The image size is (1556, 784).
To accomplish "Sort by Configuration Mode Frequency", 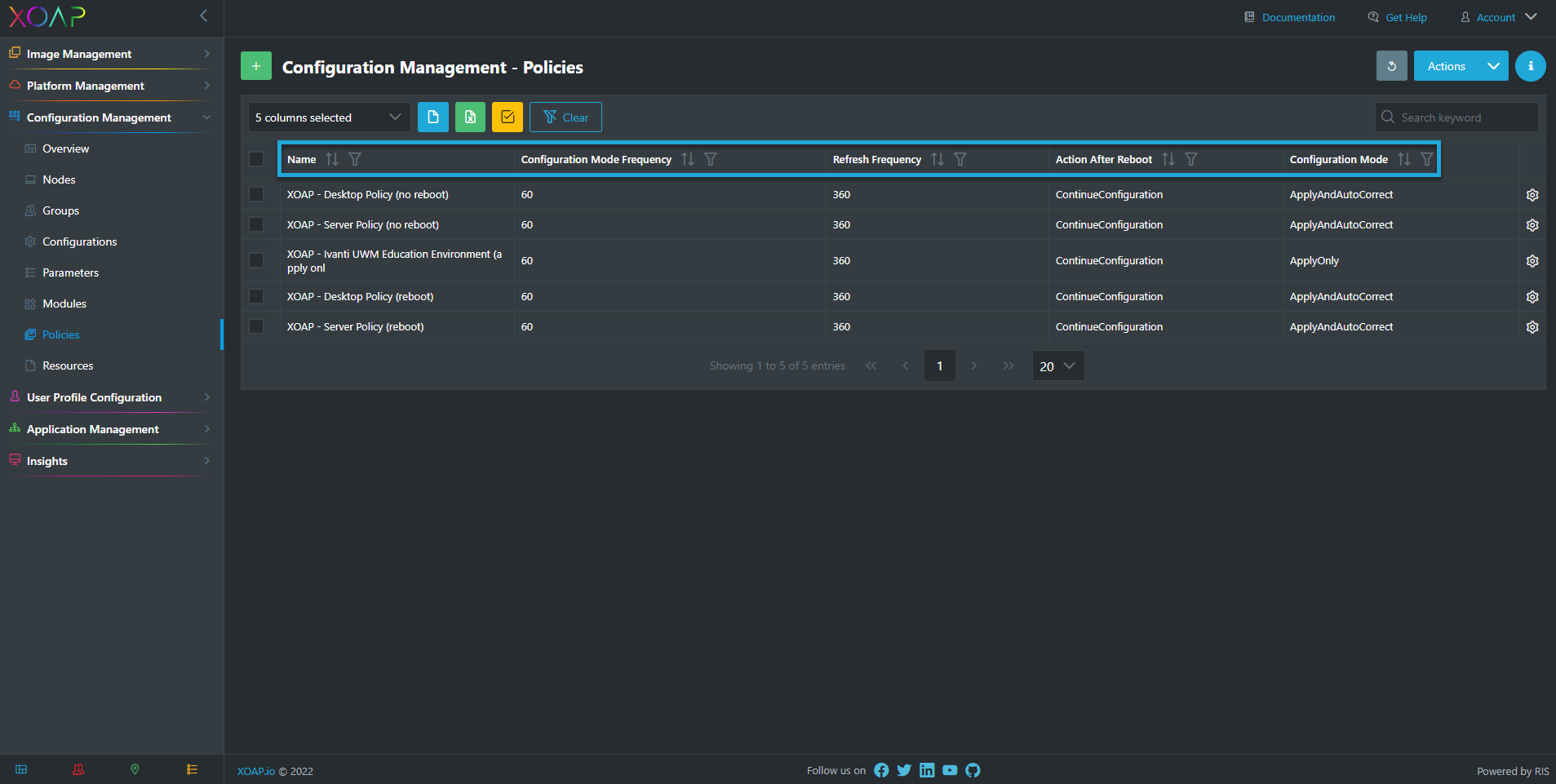I will tap(688, 159).
